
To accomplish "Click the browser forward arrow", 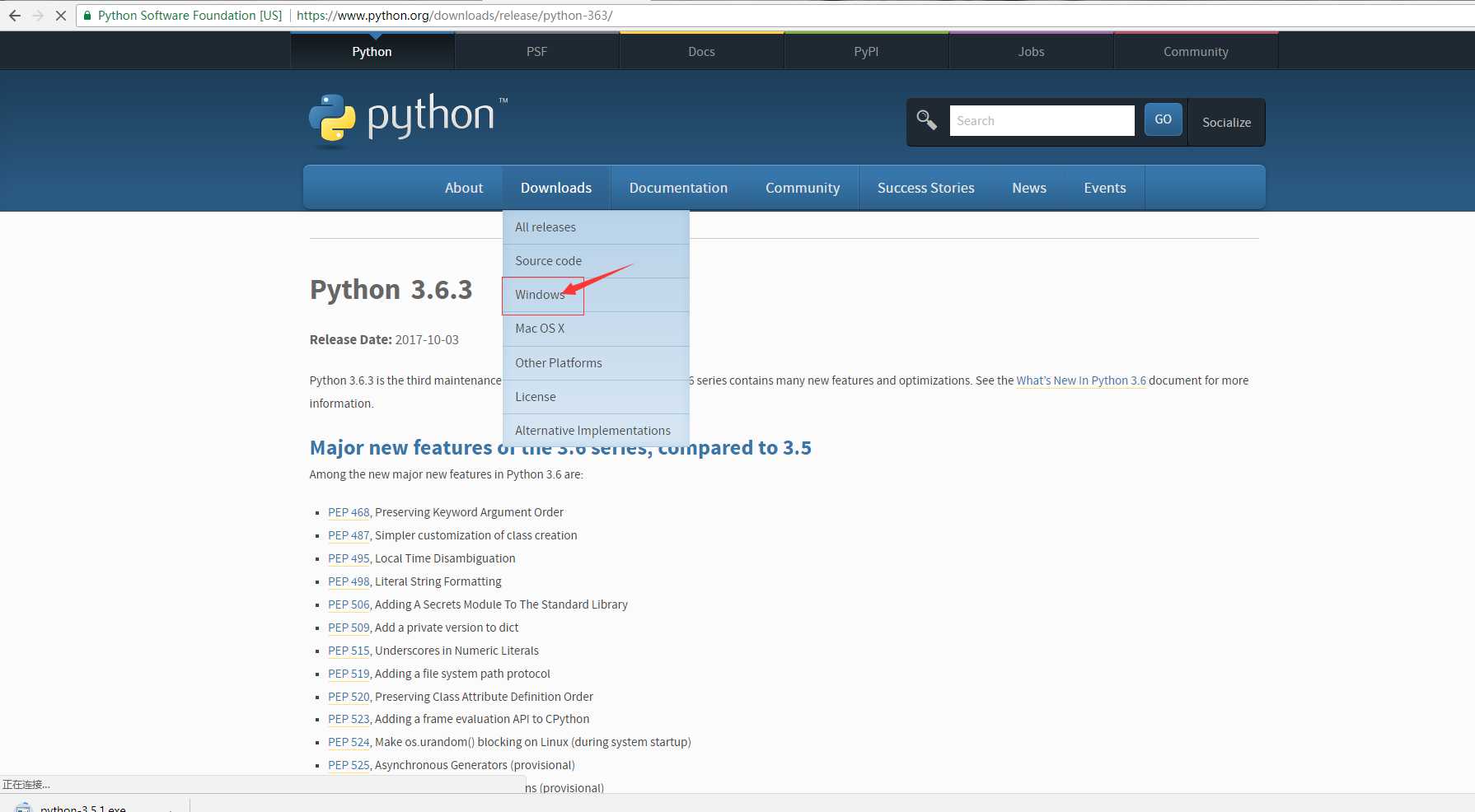I will [38, 16].
